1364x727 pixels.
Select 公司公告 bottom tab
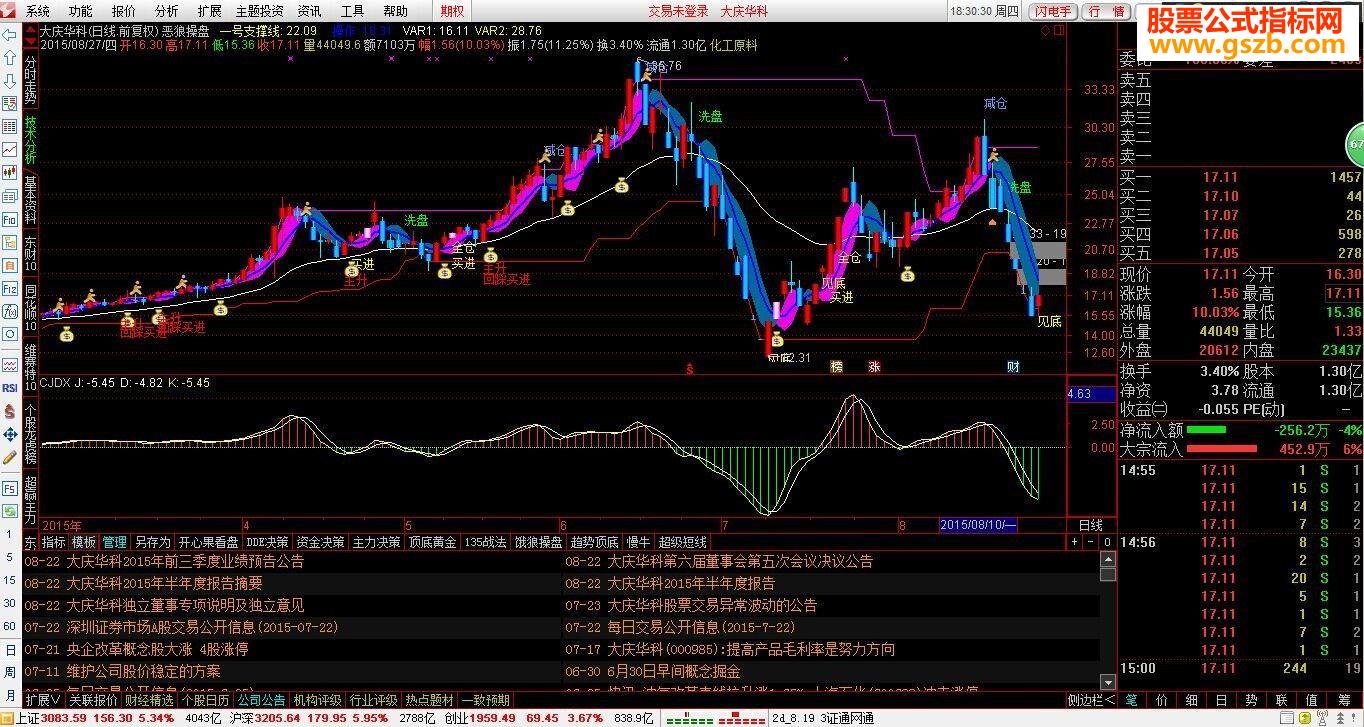click(x=261, y=700)
